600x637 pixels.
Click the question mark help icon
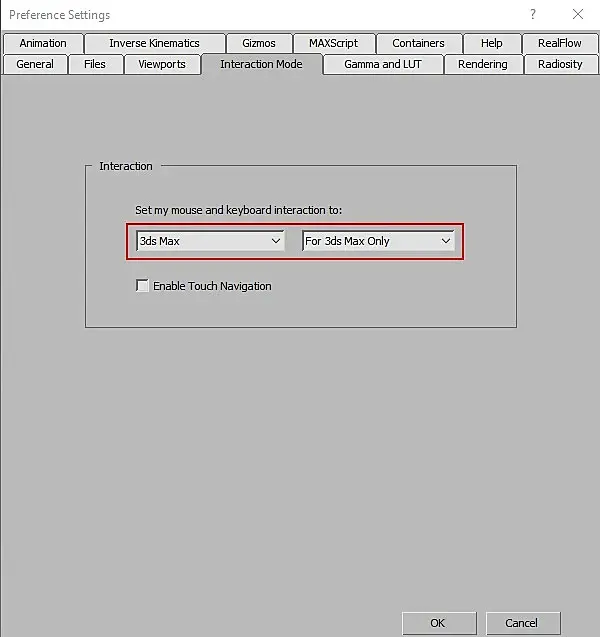click(533, 14)
